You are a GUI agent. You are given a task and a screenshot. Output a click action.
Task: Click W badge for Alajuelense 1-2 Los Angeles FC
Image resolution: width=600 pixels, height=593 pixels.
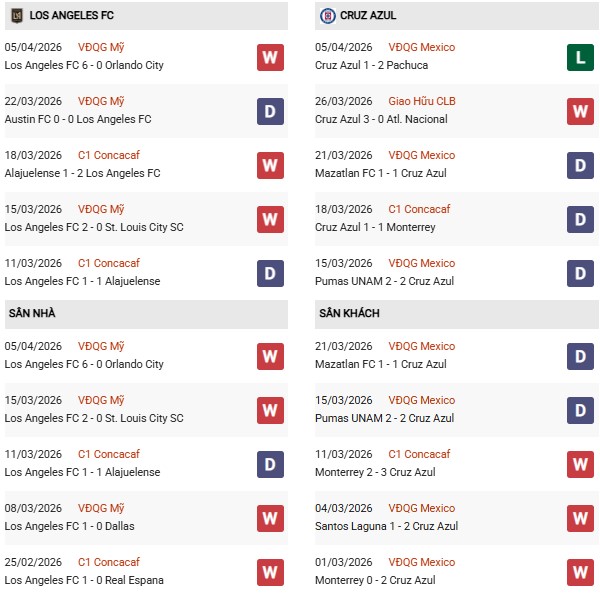[270, 165]
